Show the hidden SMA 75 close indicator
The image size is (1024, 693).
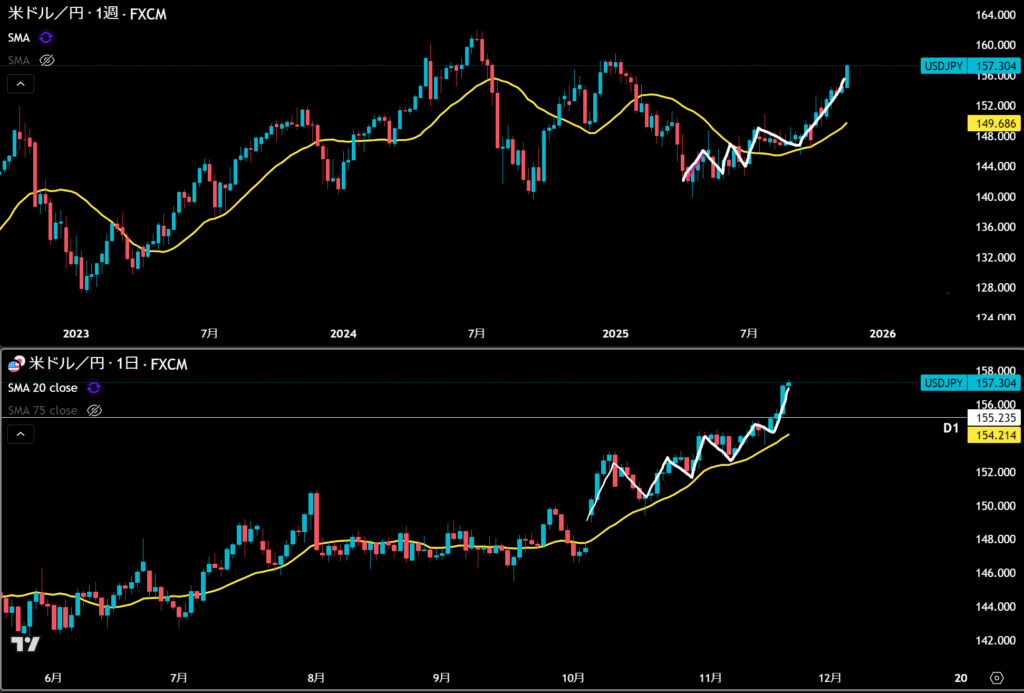[94, 410]
